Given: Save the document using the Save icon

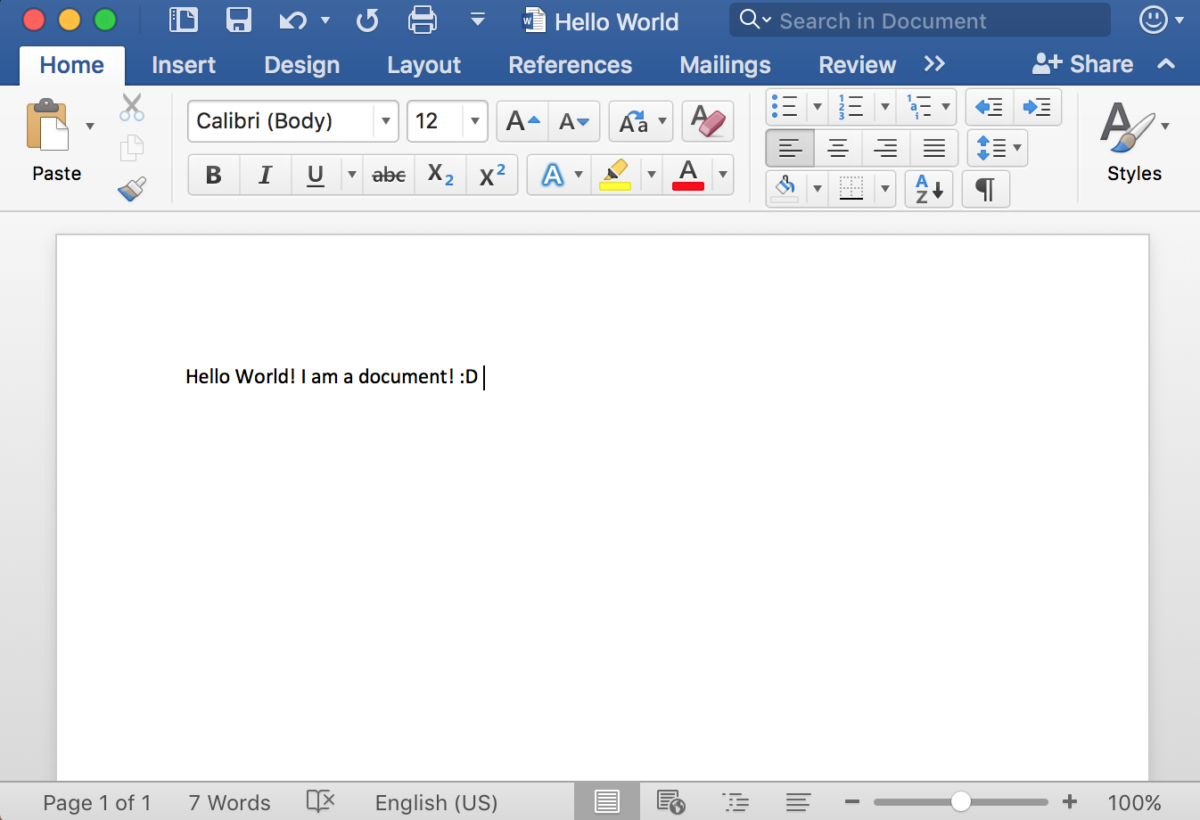Looking at the screenshot, I should pos(238,20).
